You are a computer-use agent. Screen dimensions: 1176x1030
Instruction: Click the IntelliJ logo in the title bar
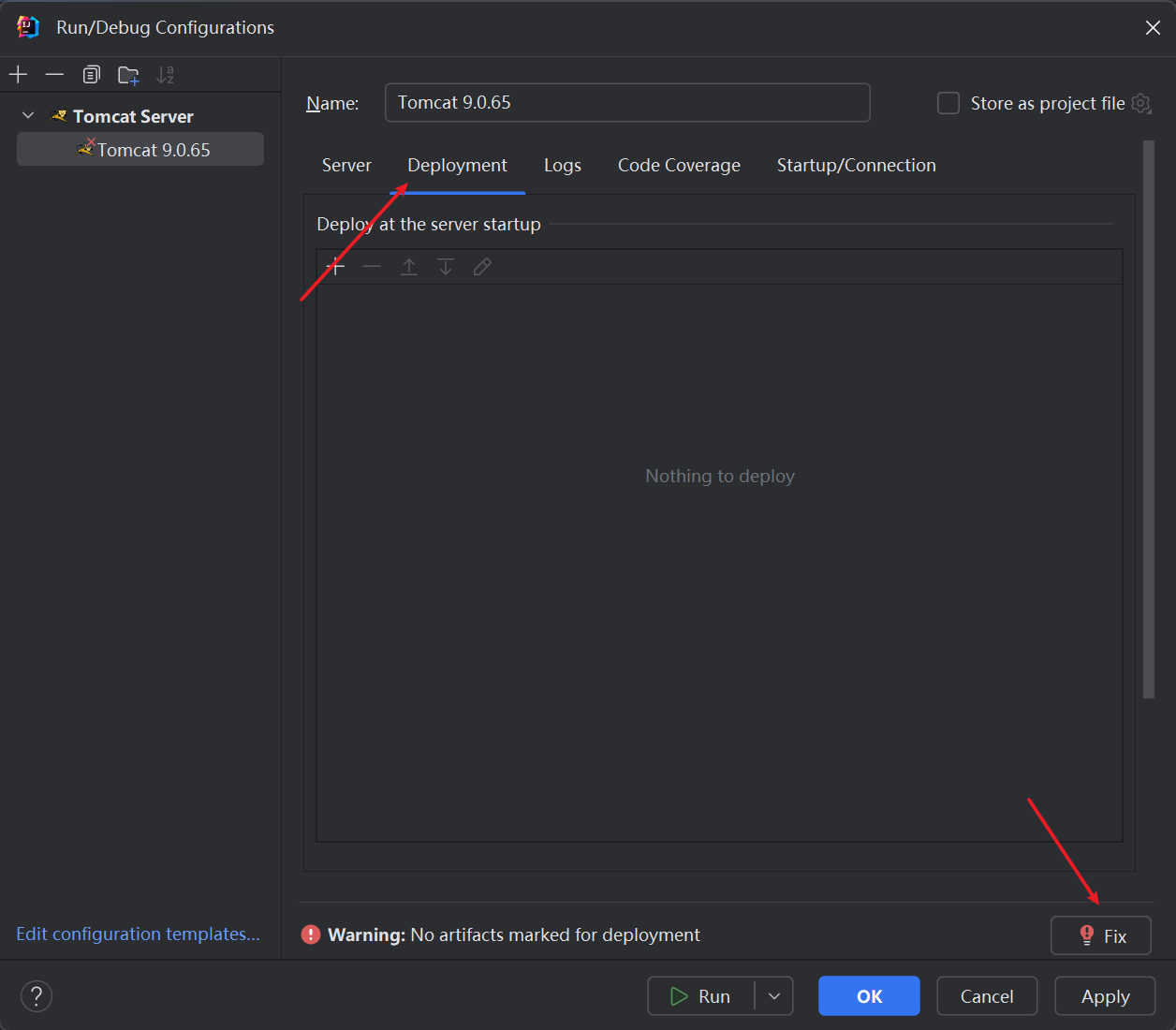(x=28, y=27)
